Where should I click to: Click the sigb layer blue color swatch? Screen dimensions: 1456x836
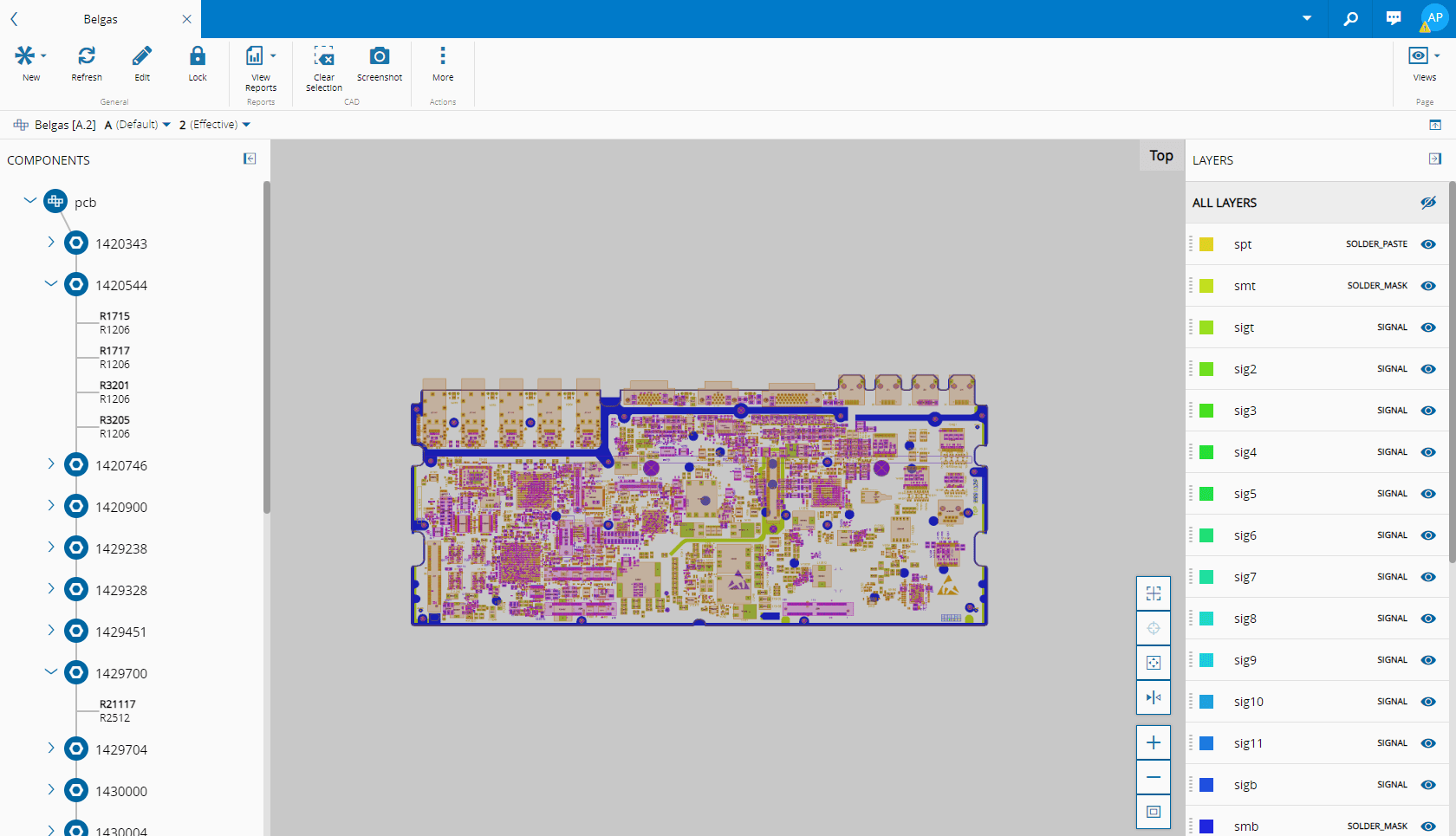coord(1206,785)
